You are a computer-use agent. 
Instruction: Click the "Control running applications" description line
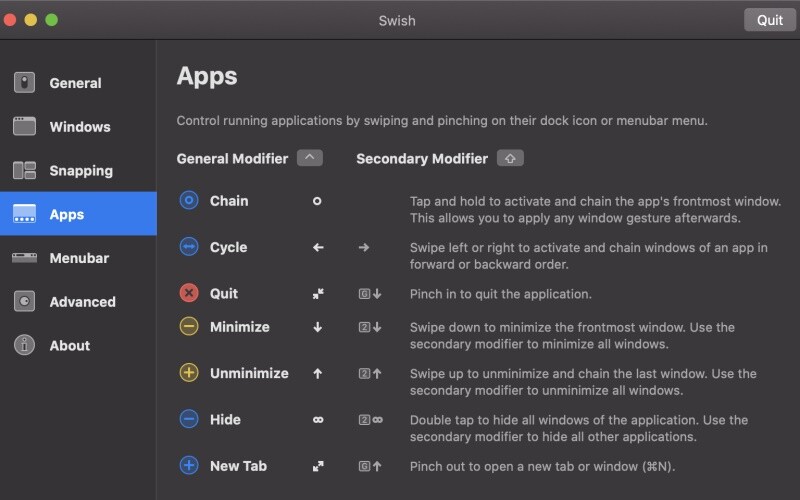pyautogui.click(x=442, y=121)
